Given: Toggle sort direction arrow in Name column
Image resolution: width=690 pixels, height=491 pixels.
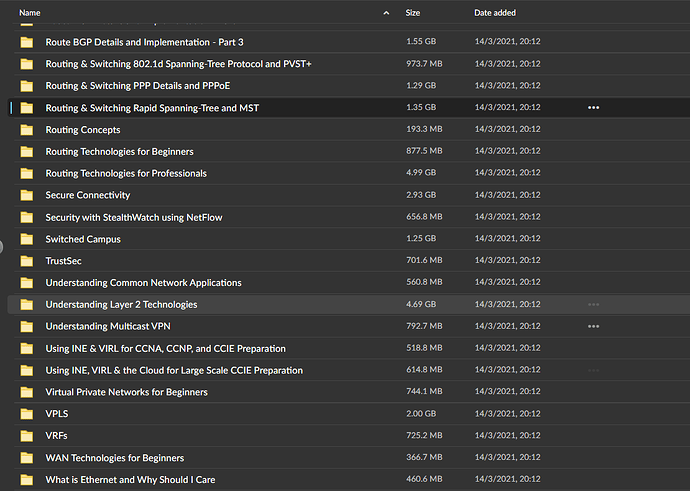Looking at the screenshot, I should click(x=386, y=13).
